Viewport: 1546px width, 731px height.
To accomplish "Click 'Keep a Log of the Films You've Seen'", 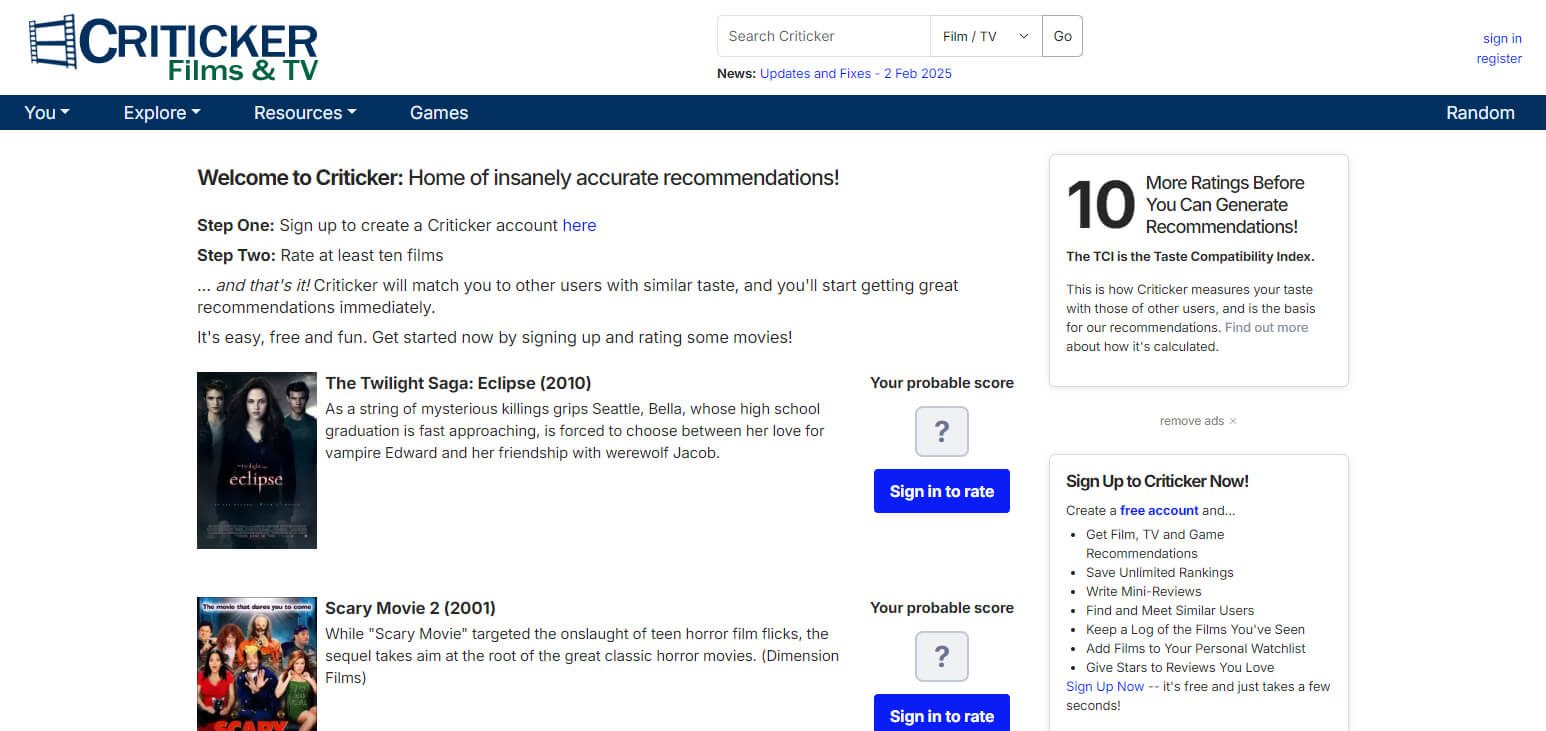I will 1195,629.
